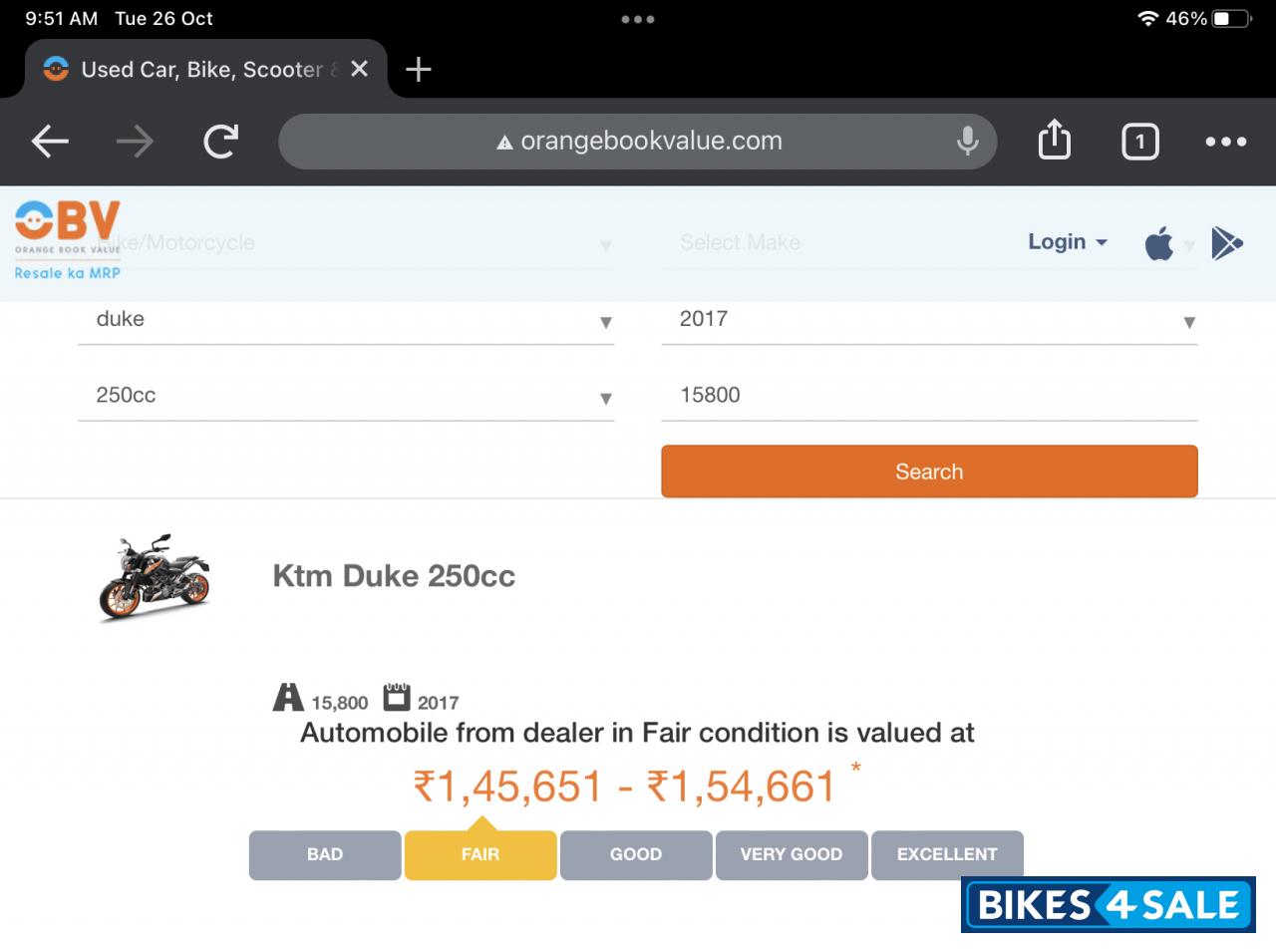Tap the Apple App Store icon in the header
The height and width of the screenshot is (952, 1276).
(x=1160, y=241)
